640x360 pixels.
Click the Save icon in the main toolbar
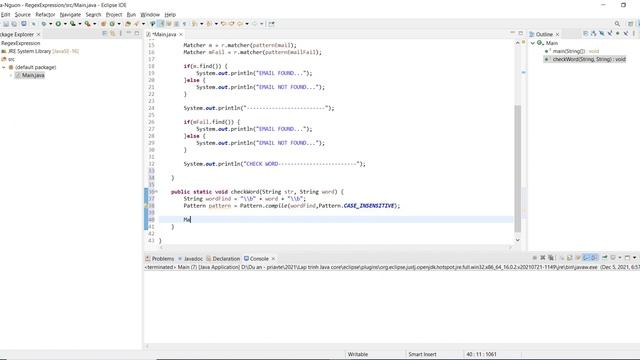point(6,24)
